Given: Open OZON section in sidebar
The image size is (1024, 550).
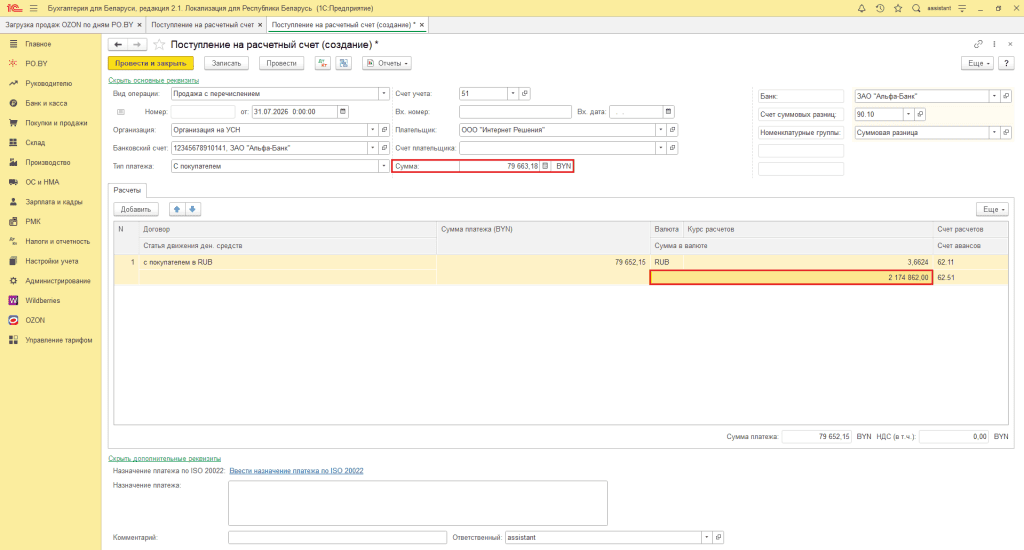Looking at the screenshot, I should [35, 320].
